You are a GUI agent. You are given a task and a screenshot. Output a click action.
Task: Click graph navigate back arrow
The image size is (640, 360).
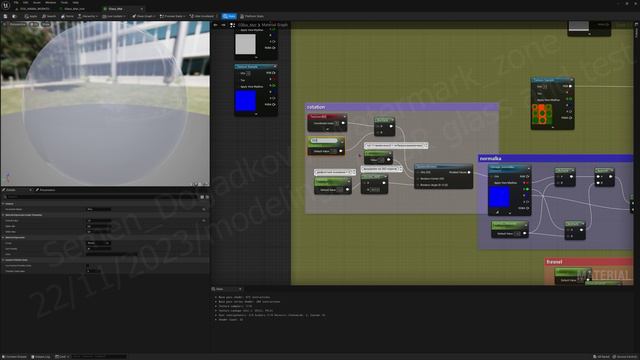coord(216,25)
